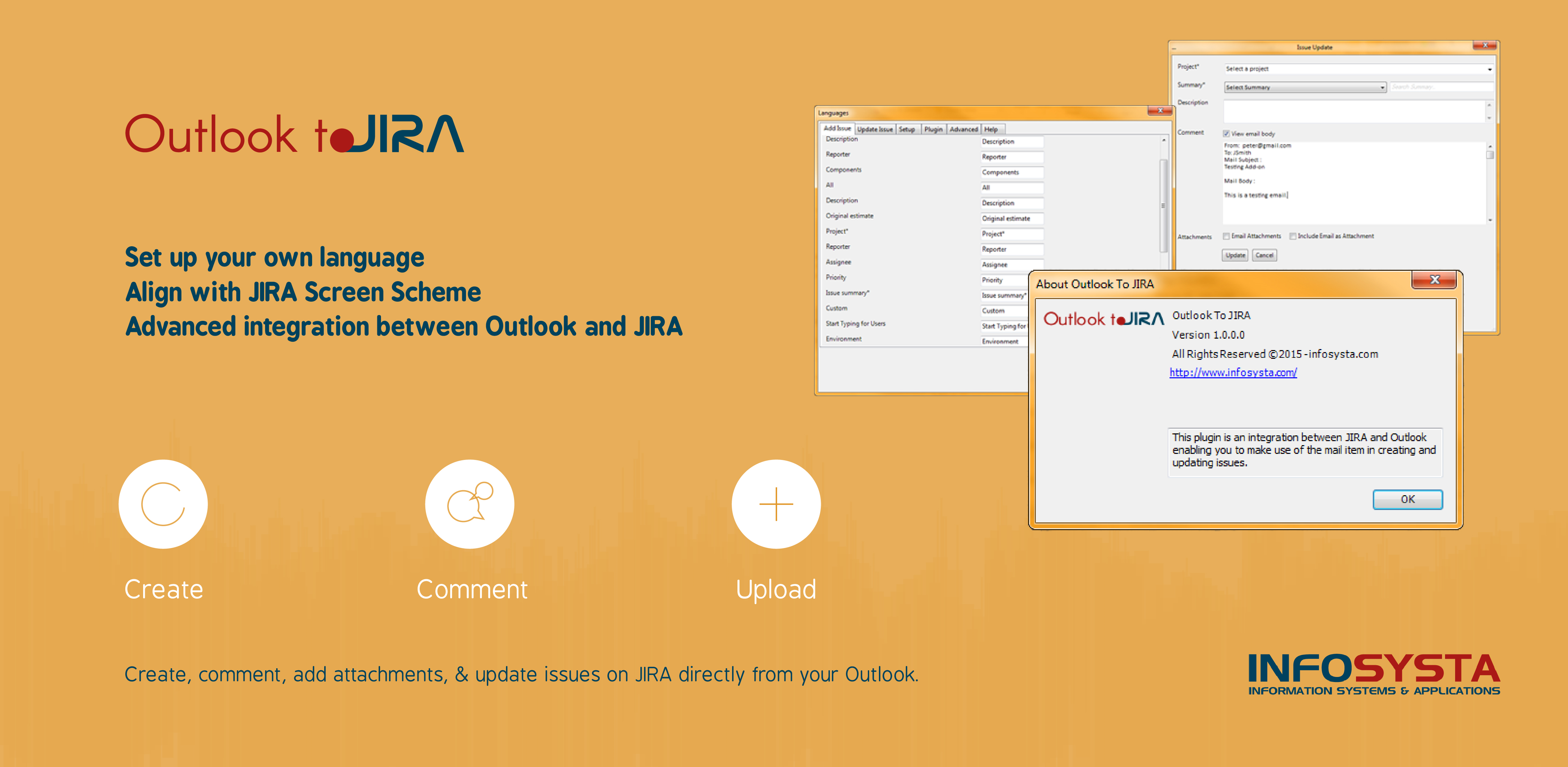
Task: Select the Plugin tab
Action: [933, 129]
